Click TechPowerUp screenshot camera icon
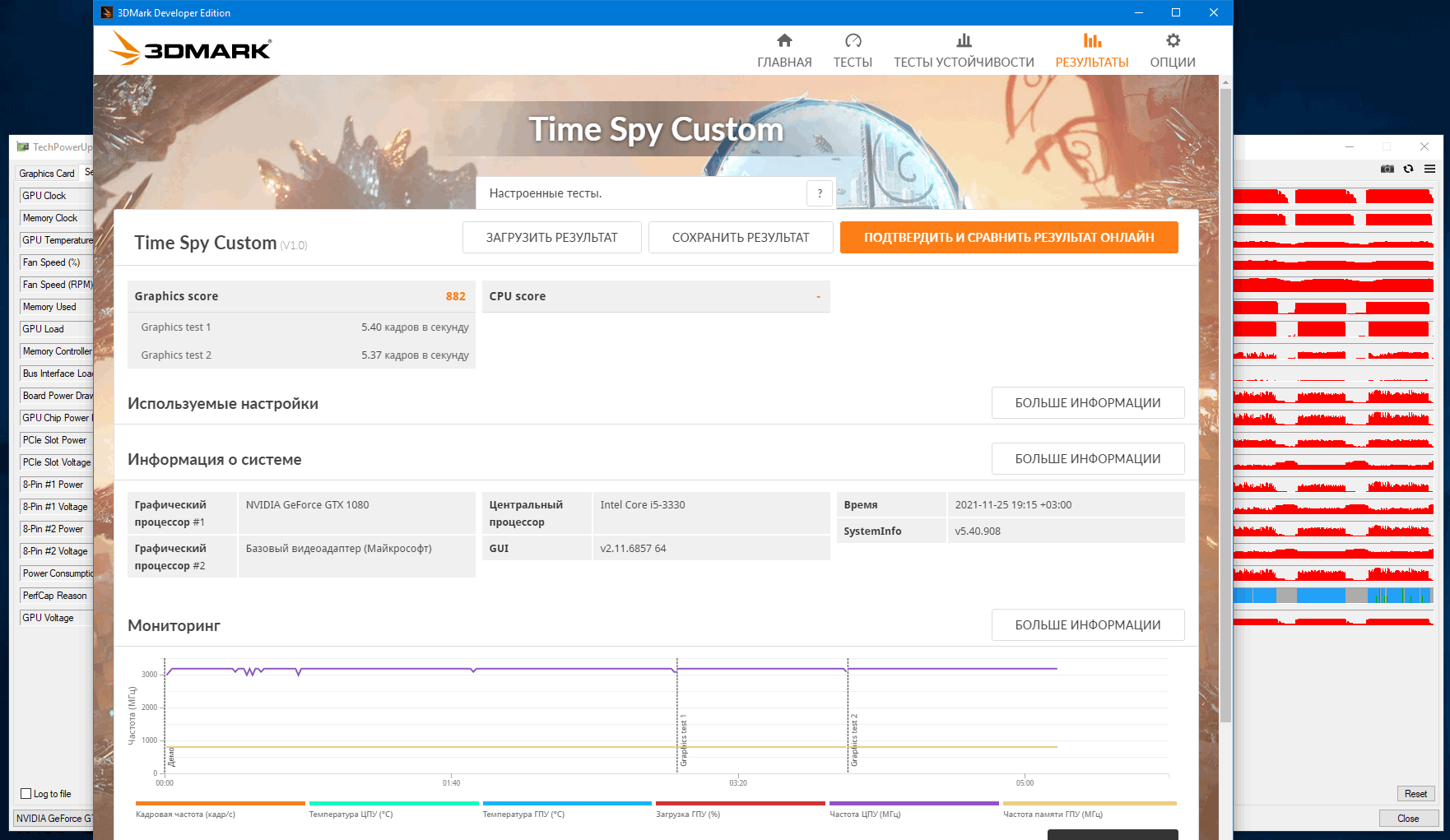The image size is (1450, 840). [x=1387, y=169]
